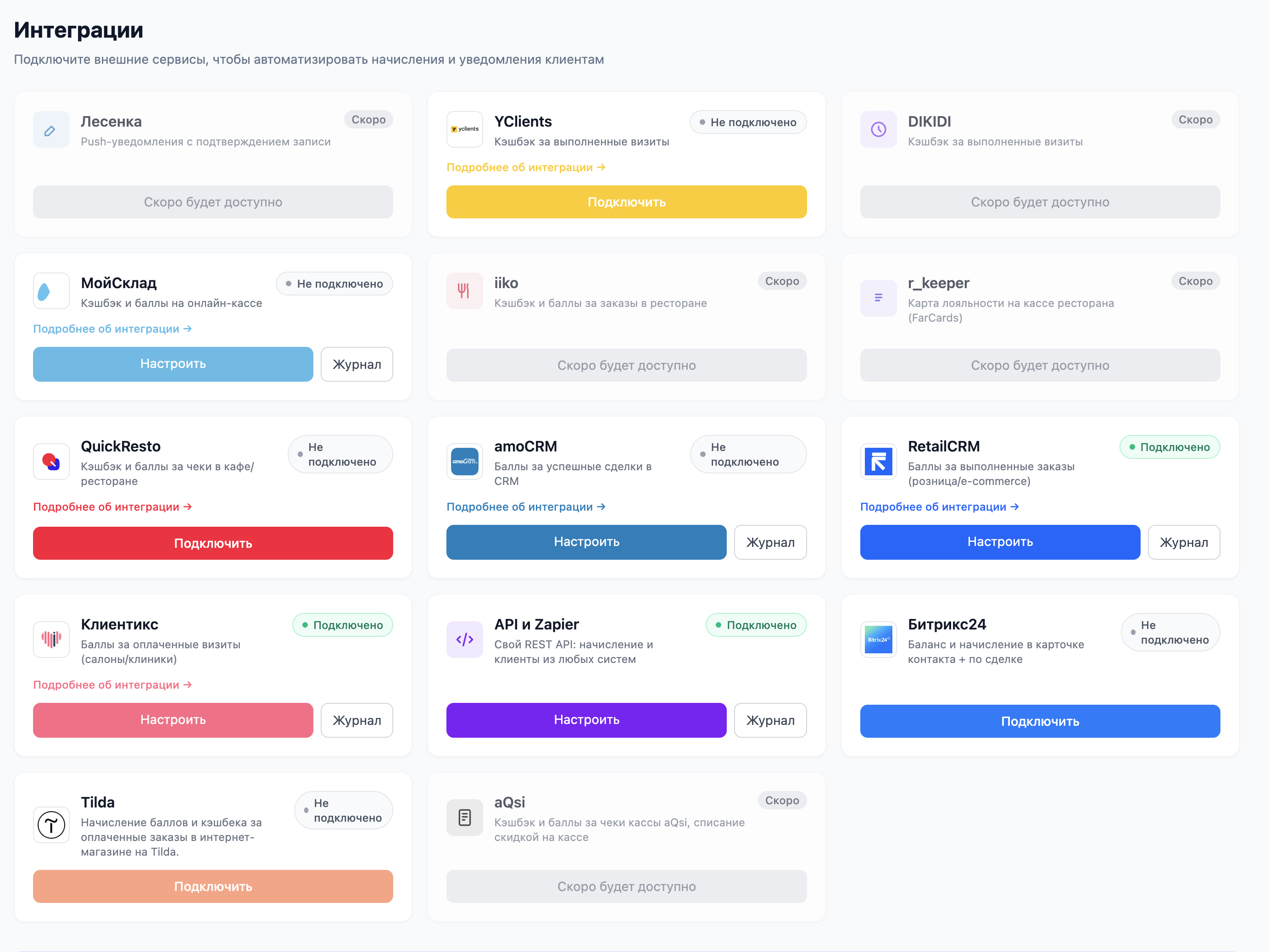Open МойСклад Подробнее об интеграции link
Screen dimensions: 1270x952
pyautogui.click(x=112, y=328)
